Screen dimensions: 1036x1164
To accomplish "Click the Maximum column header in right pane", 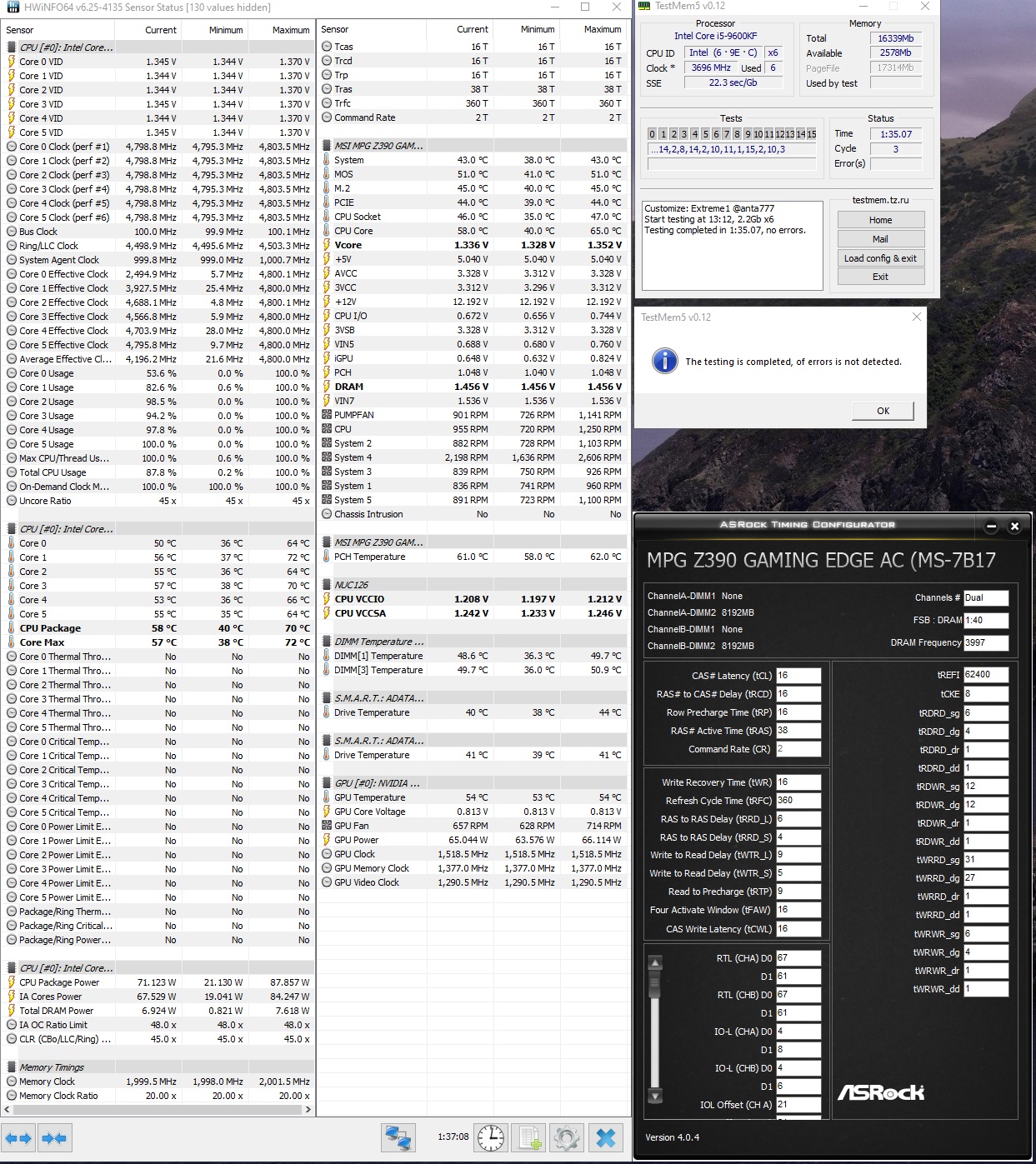I will tap(593, 29).
